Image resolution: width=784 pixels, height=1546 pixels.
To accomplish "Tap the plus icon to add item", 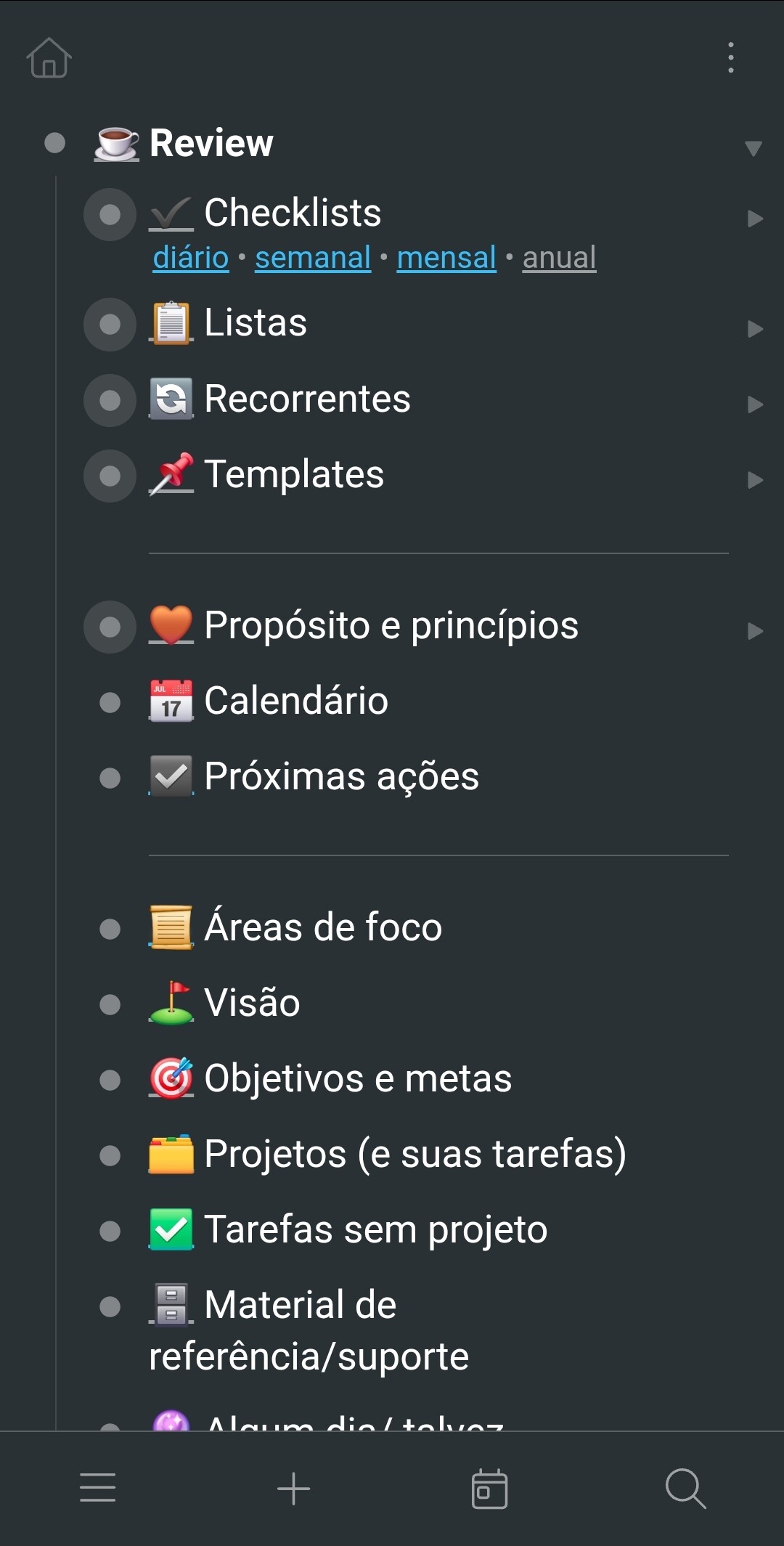I will 294,1488.
